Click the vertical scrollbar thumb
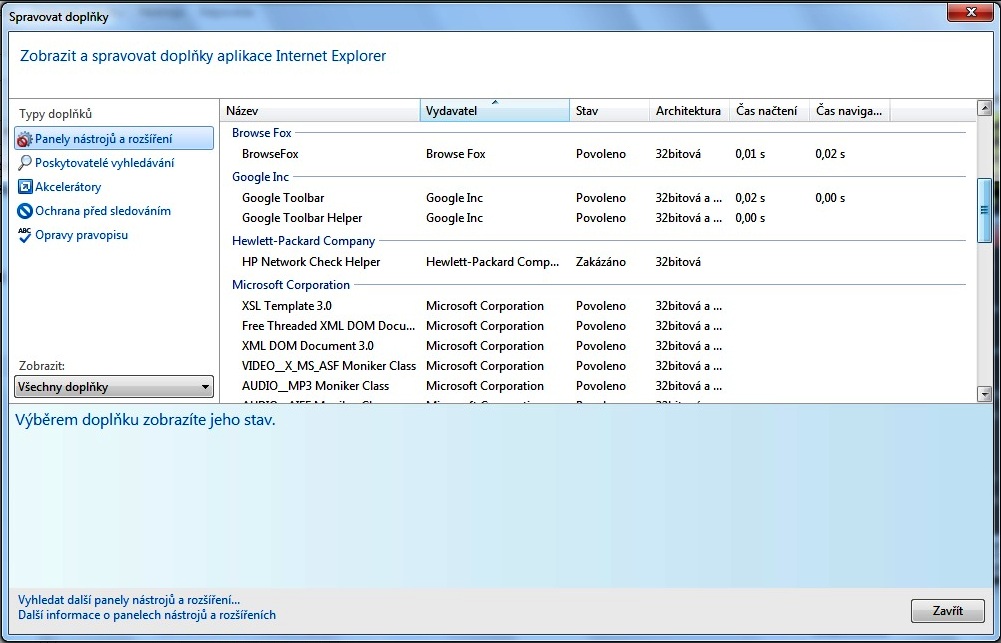The height and width of the screenshot is (643, 1001). [984, 210]
